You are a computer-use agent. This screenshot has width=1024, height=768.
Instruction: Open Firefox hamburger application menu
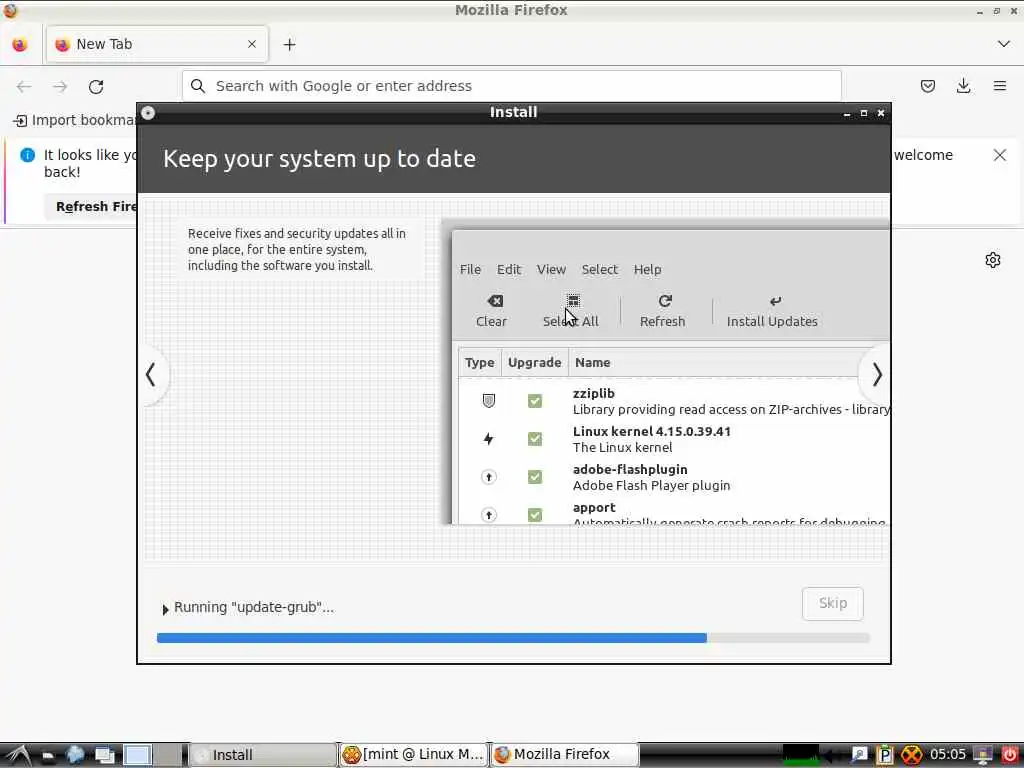999,86
